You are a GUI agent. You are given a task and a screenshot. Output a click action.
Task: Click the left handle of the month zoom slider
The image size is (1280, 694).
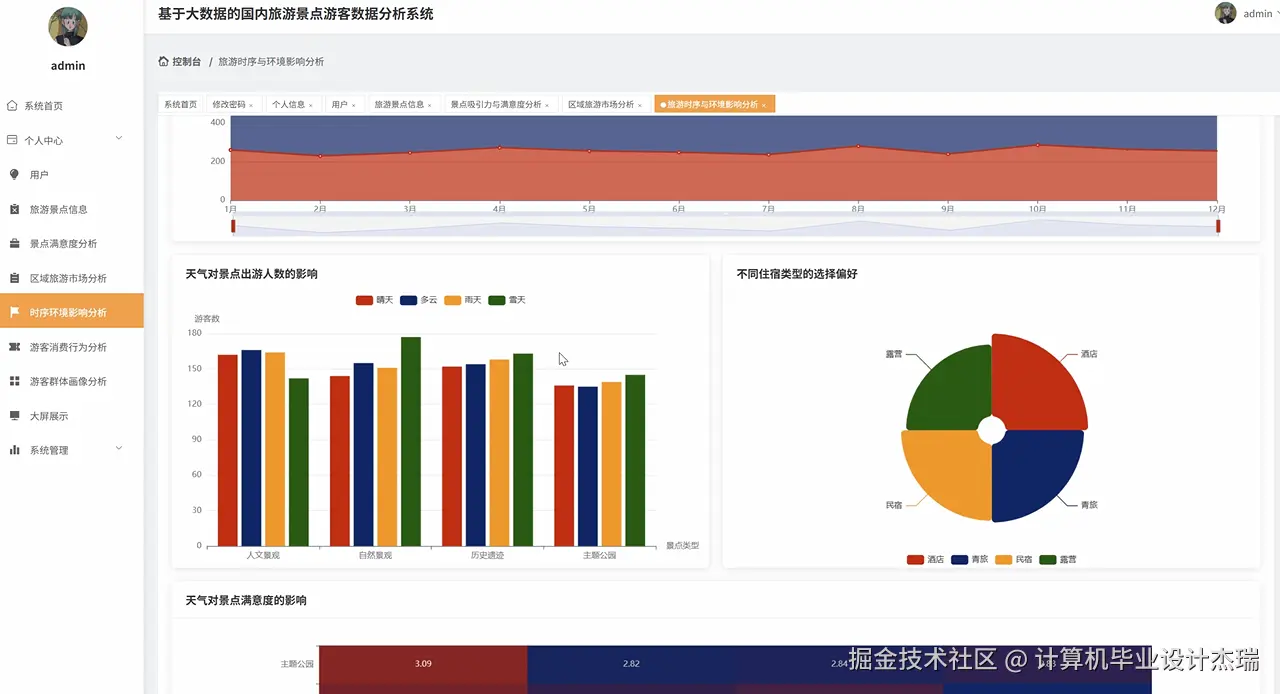point(233,226)
